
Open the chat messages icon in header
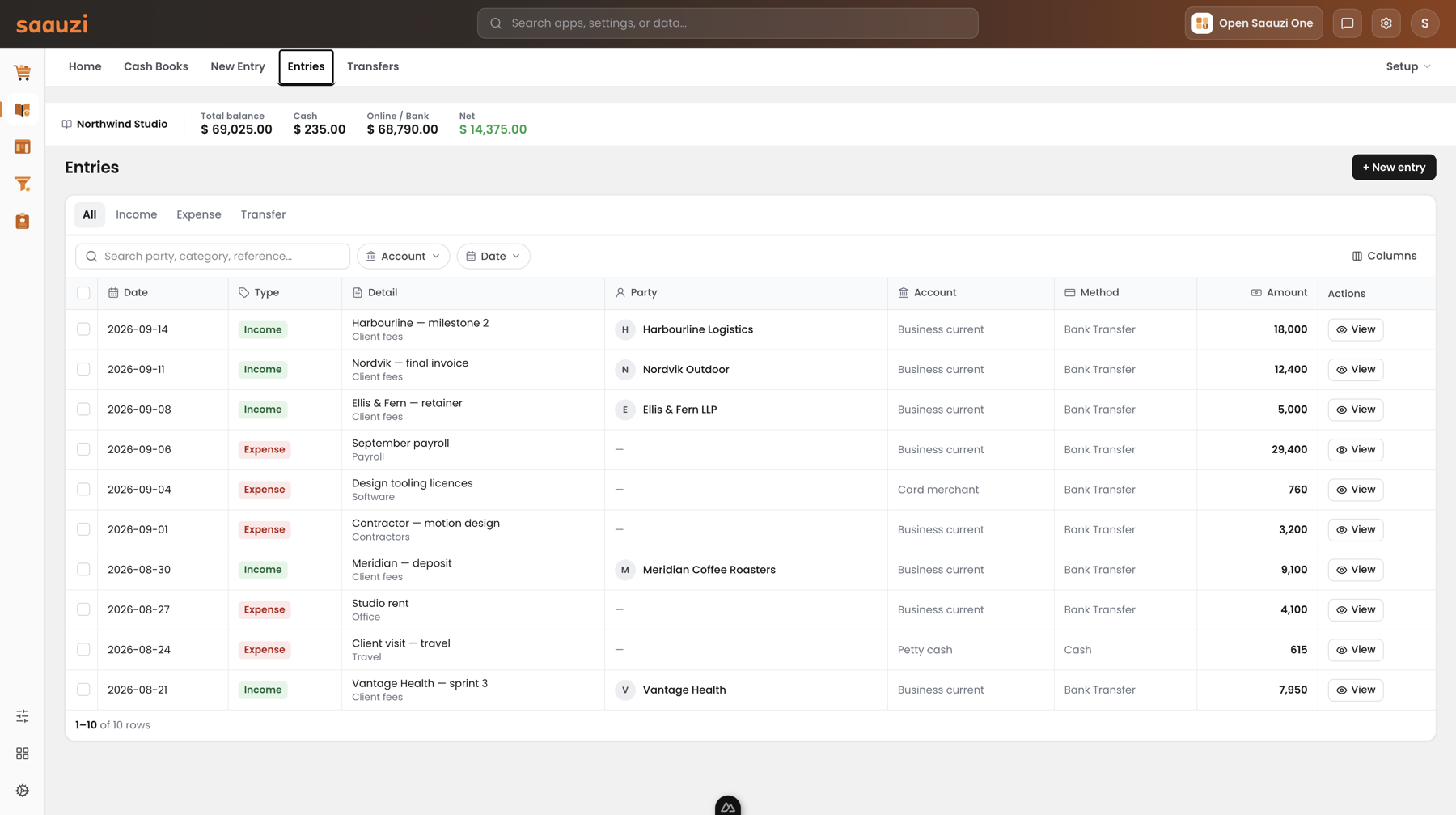[x=1348, y=23]
